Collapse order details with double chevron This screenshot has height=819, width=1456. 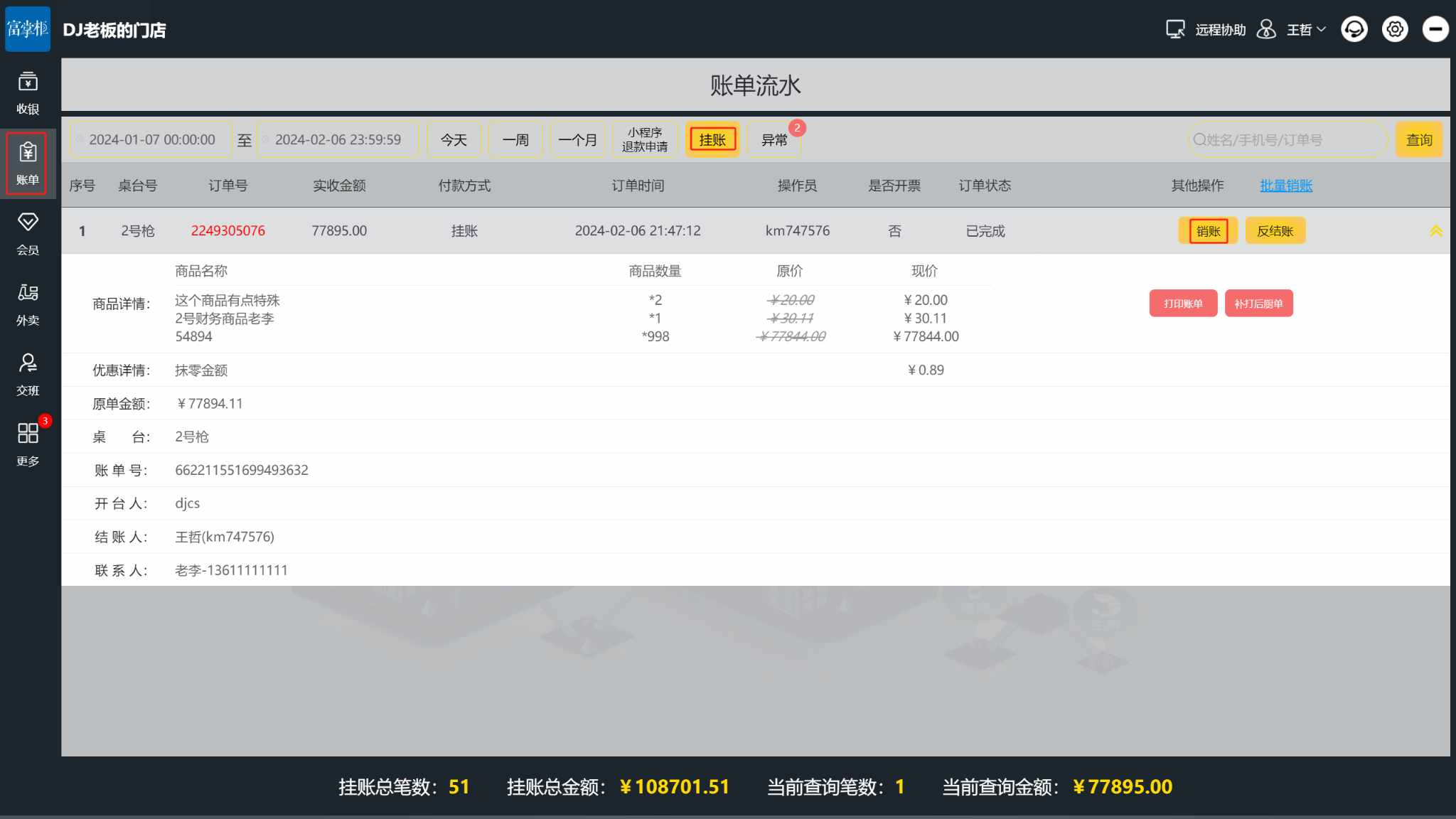point(1436,231)
